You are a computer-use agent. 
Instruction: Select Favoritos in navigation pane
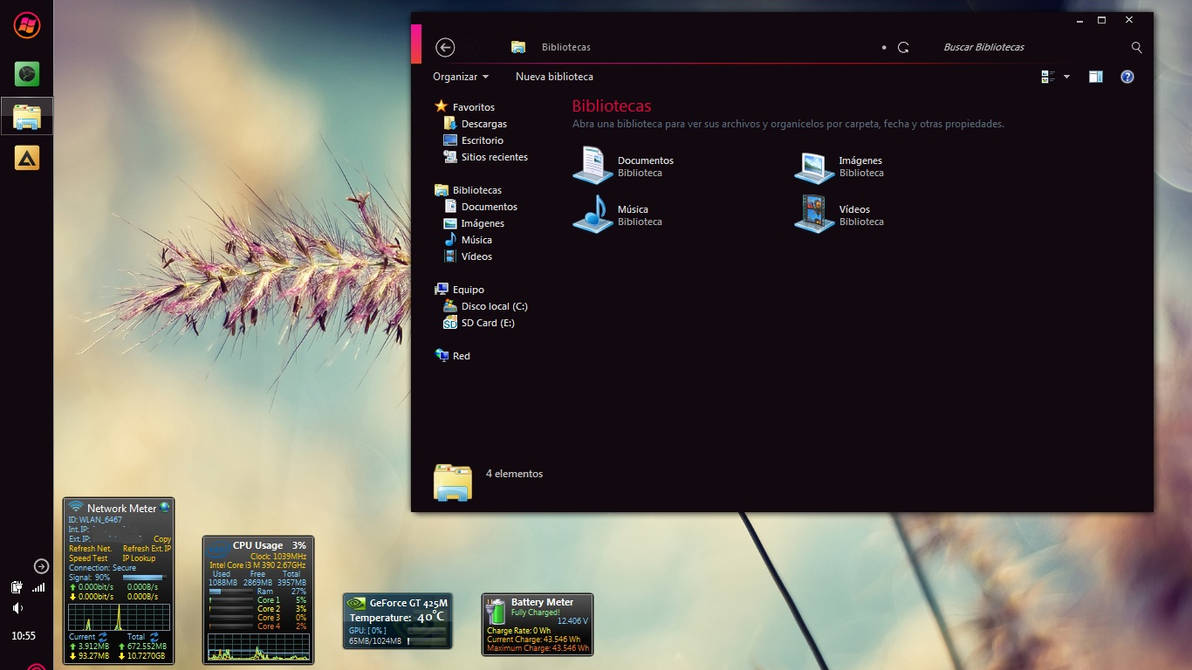(x=473, y=107)
